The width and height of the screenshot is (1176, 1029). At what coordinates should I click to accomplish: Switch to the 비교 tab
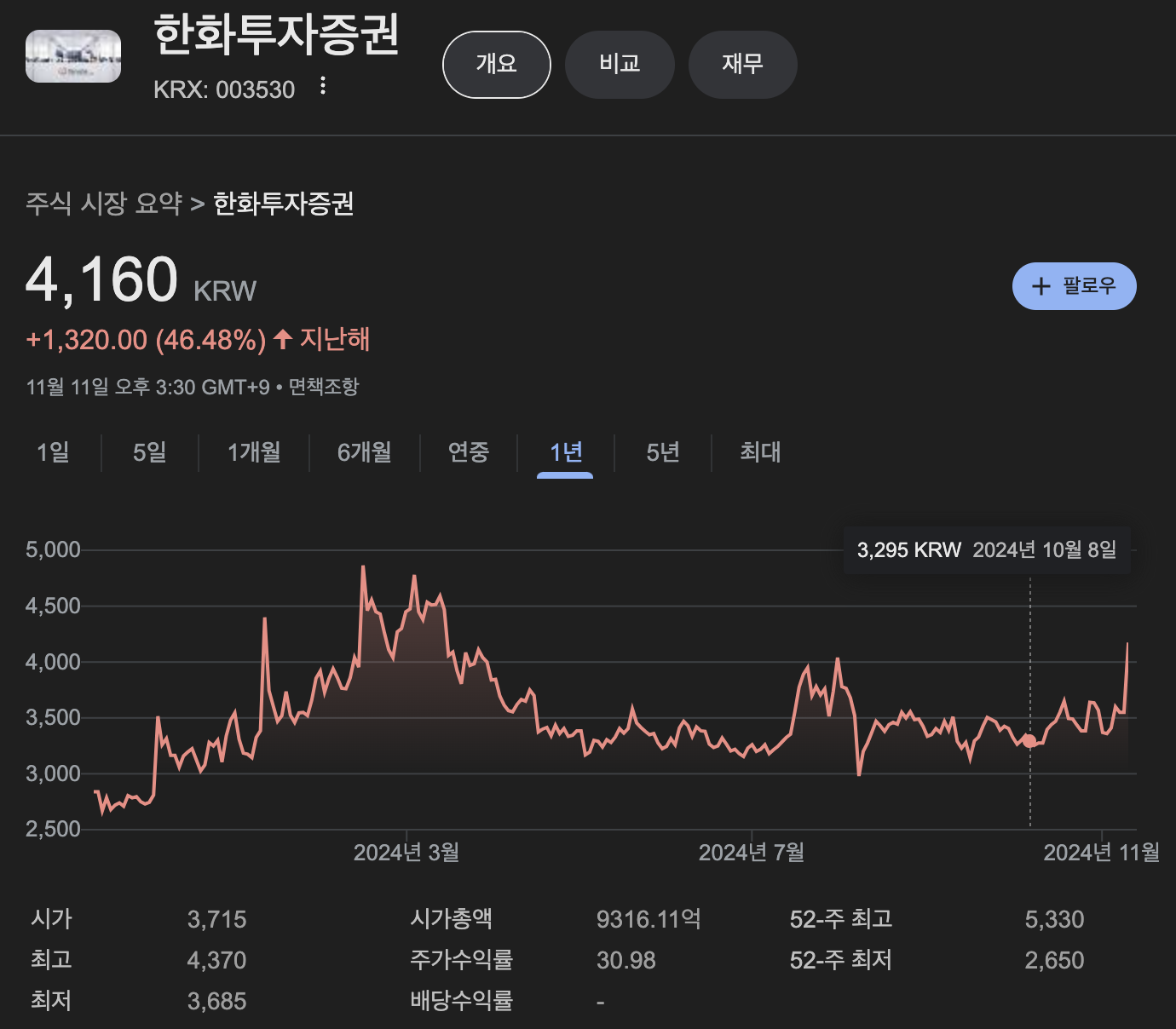click(x=620, y=65)
